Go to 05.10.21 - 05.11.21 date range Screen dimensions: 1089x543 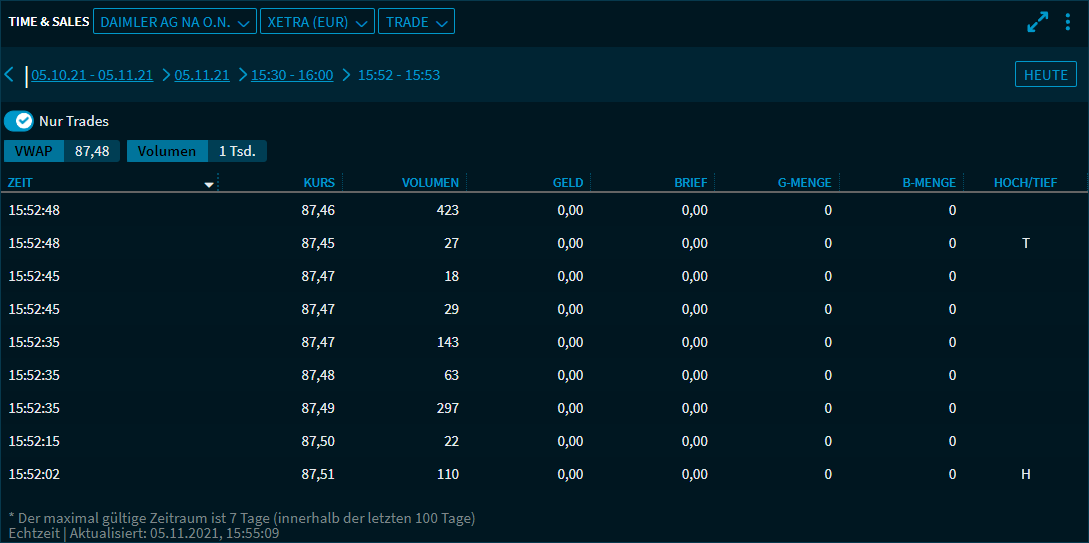(x=92, y=75)
